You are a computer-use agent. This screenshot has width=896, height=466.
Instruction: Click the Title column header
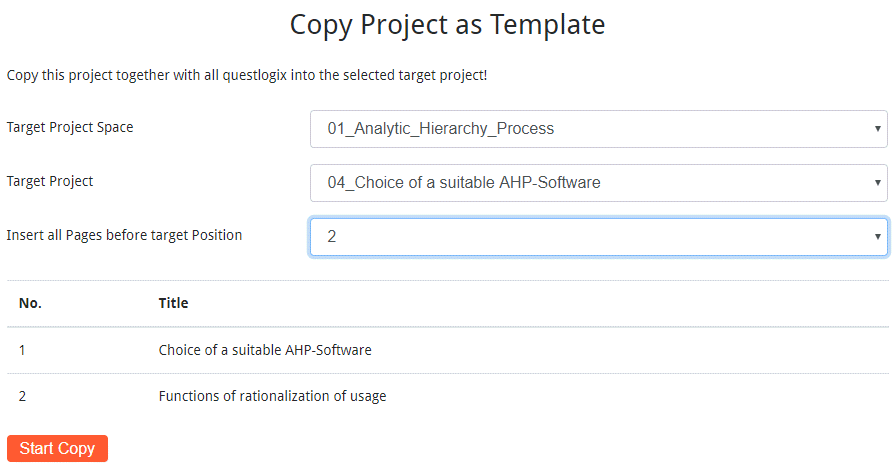coord(173,303)
